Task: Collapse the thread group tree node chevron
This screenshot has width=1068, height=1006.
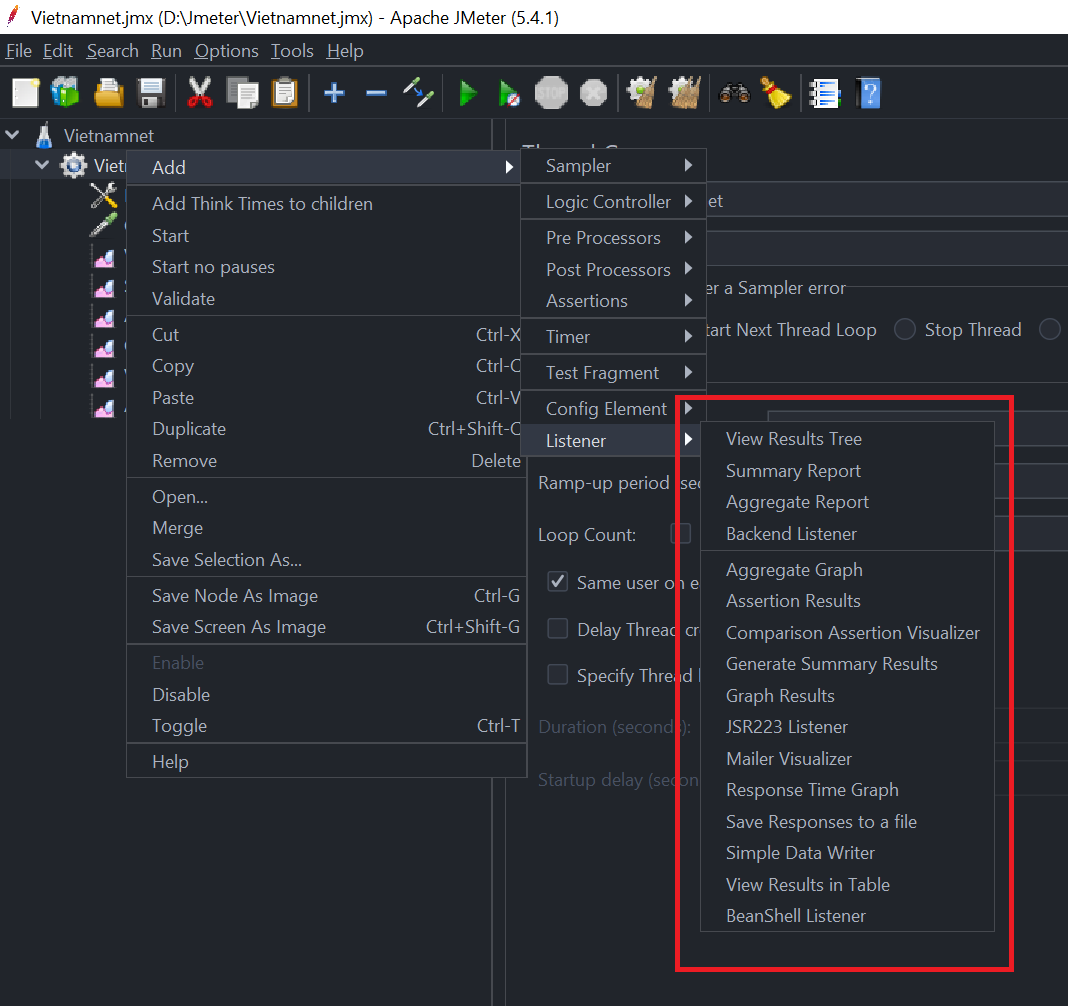Action: click(42, 165)
